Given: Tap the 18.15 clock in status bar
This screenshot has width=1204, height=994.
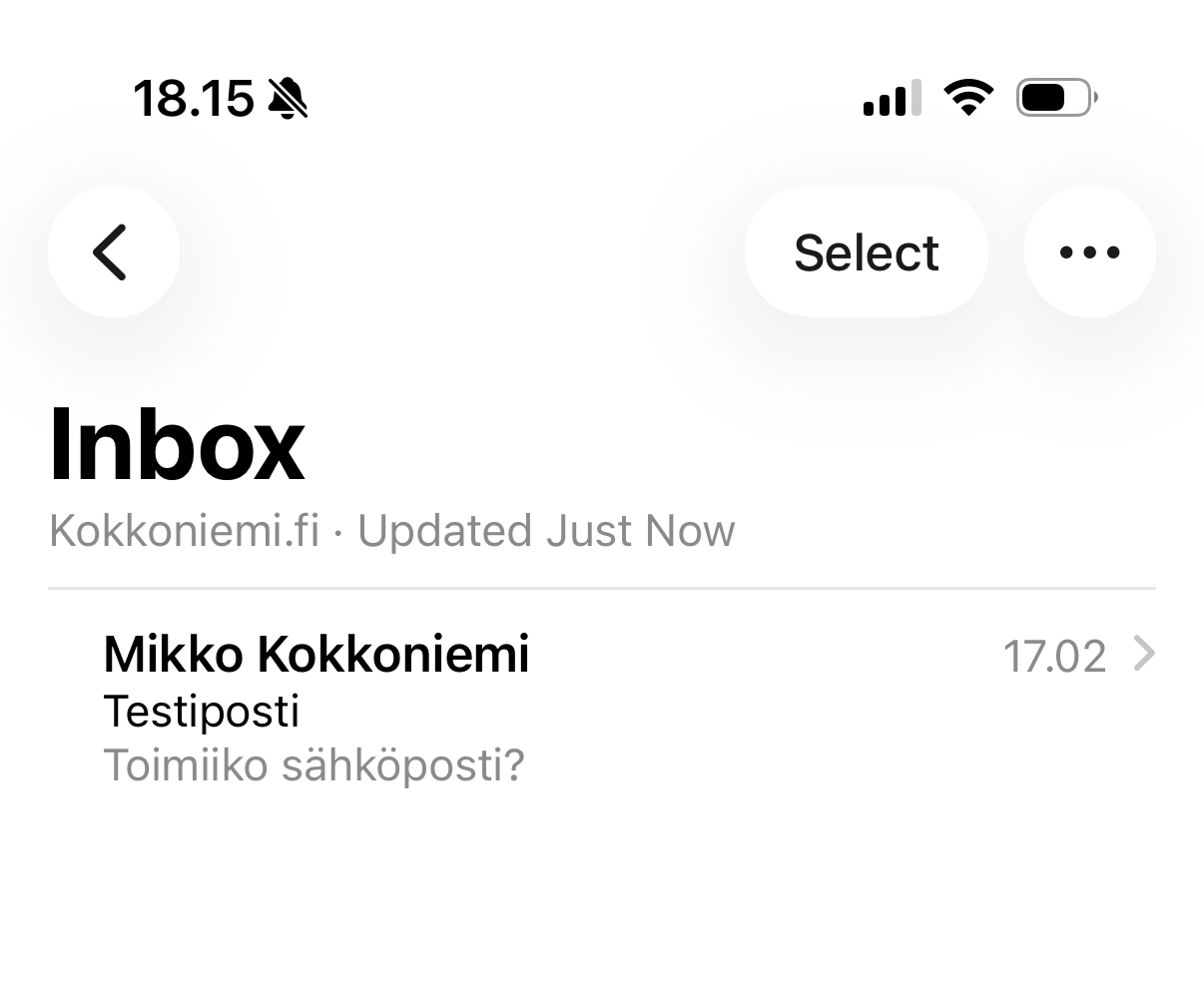Looking at the screenshot, I should coord(193,99).
